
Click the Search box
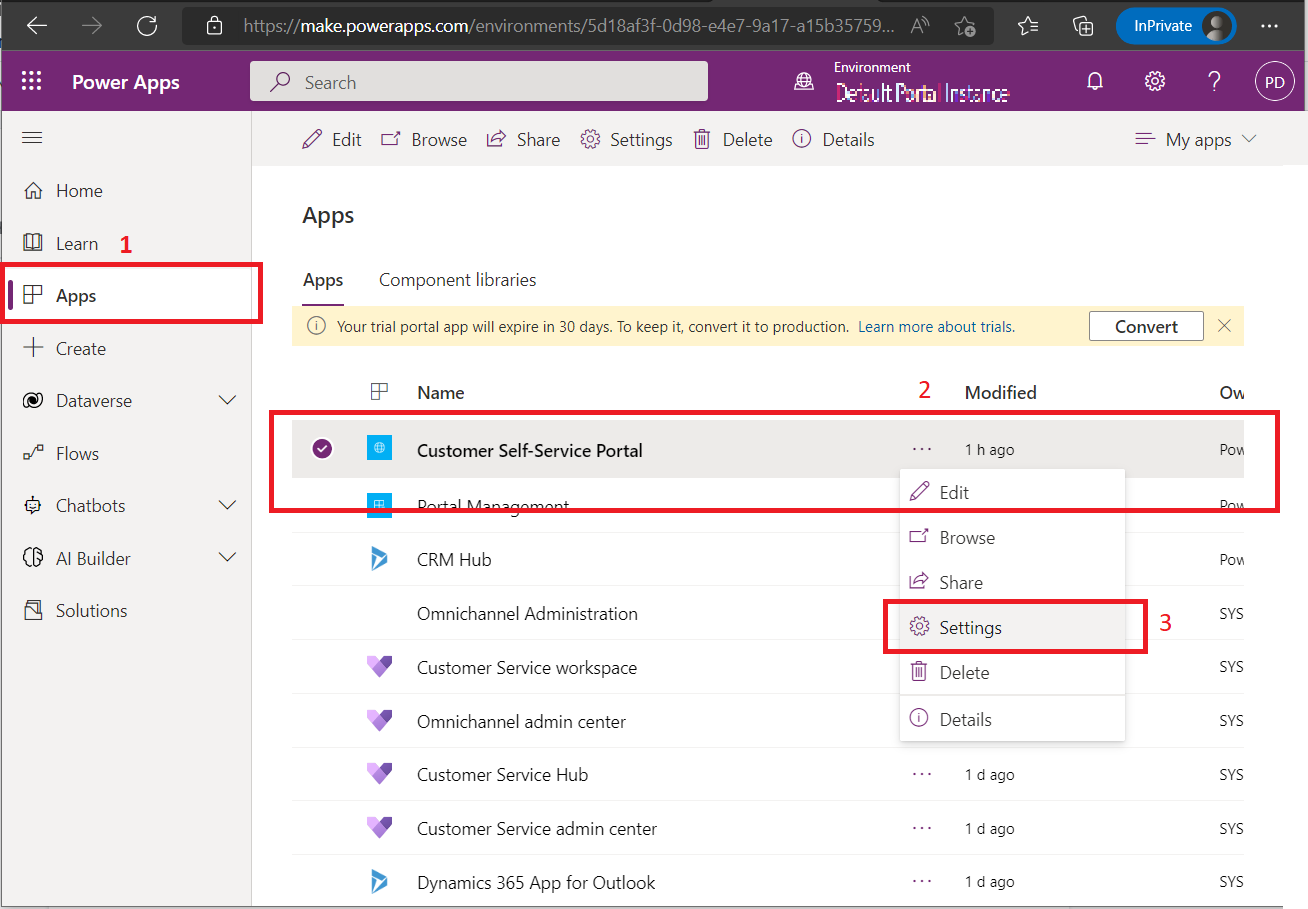[479, 82]
